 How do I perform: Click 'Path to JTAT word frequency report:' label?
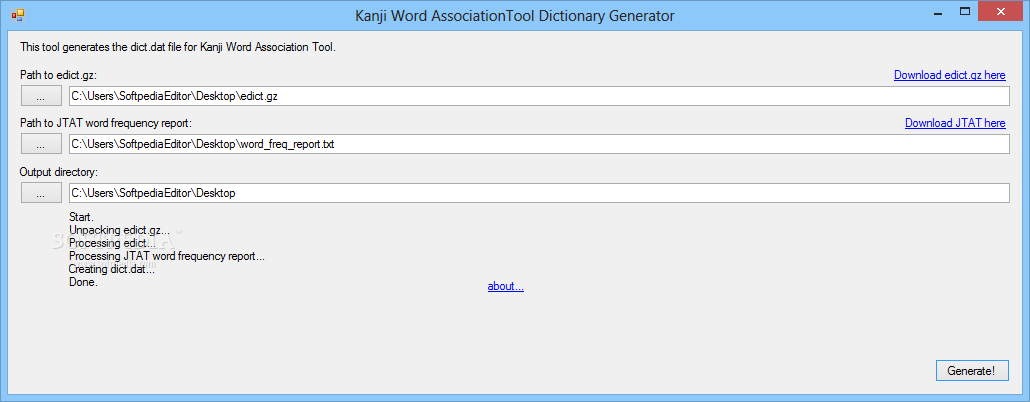106,123
